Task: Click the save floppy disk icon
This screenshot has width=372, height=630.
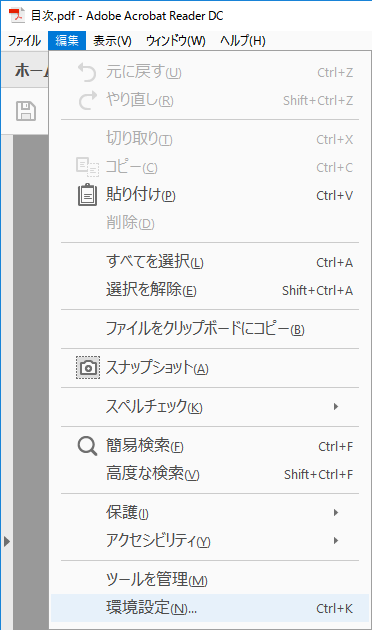Action: point(26,111)
